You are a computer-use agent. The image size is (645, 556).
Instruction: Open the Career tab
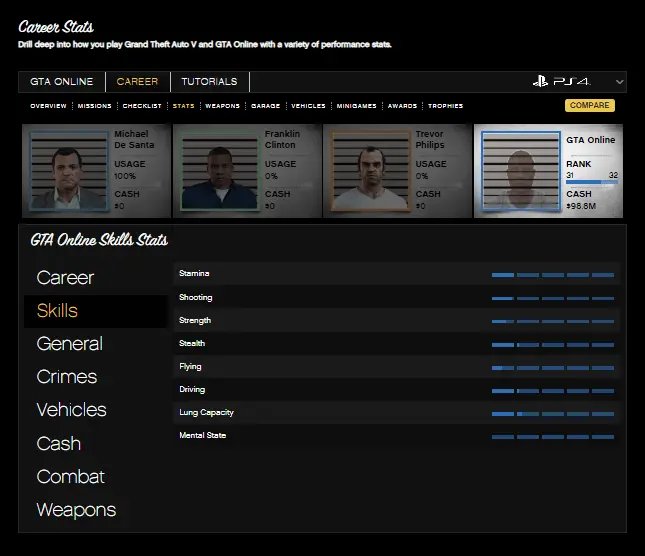click(x=137, y=82)
